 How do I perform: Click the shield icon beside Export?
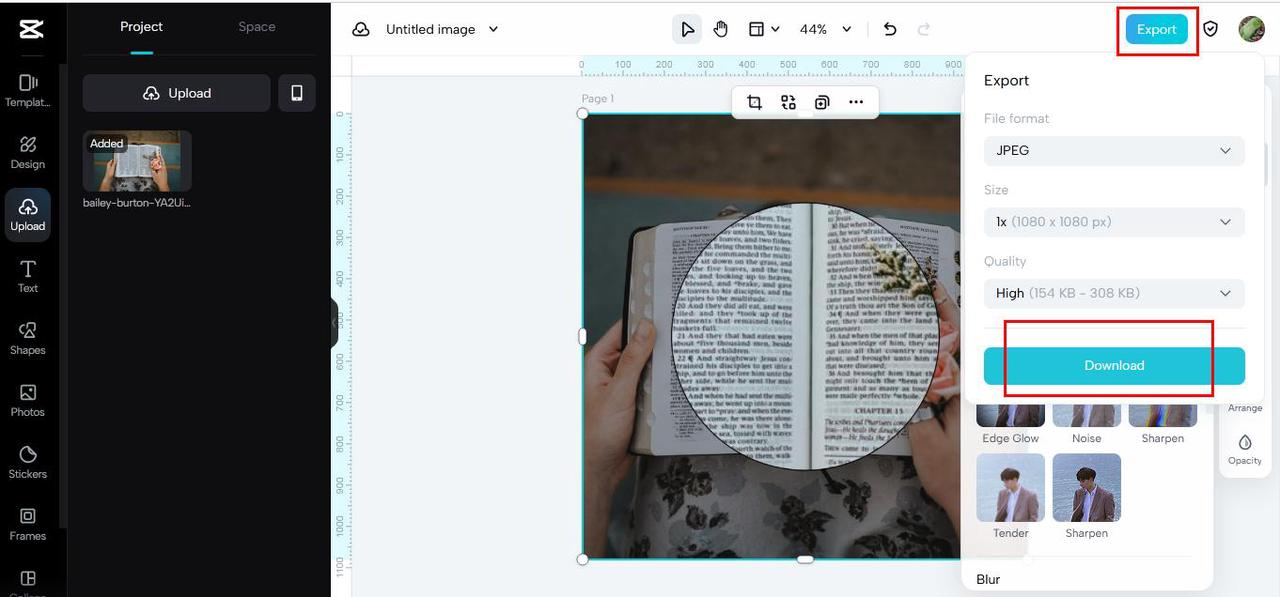pos(1211,29)
